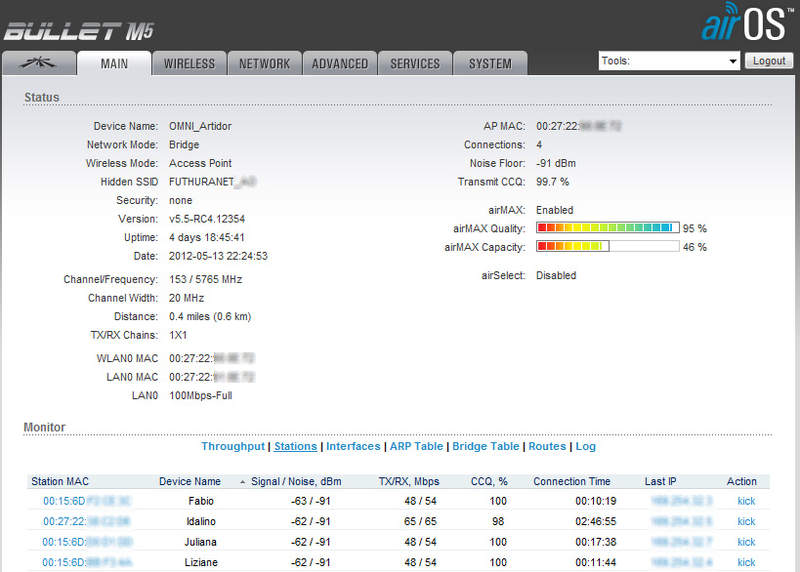Go to the Advanced tab

pyautogui.click(x=340, y=63)
